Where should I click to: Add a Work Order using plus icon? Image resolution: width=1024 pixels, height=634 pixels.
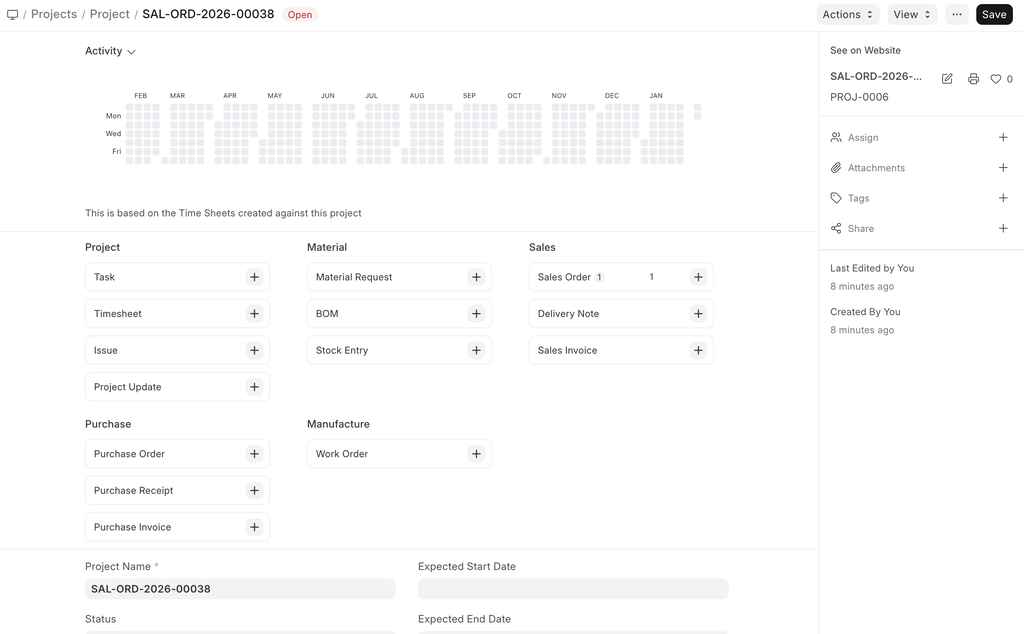[x=476, y=454]
